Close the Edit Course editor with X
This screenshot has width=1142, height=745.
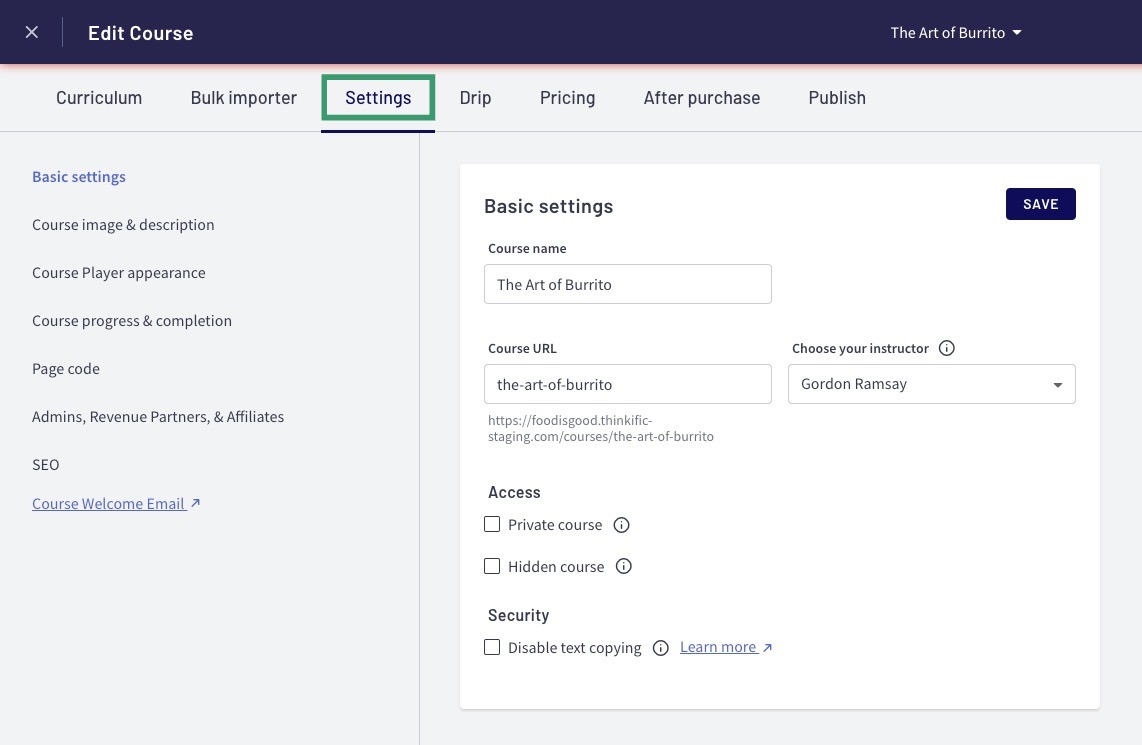pyautogui.click(x=32, y=32)
